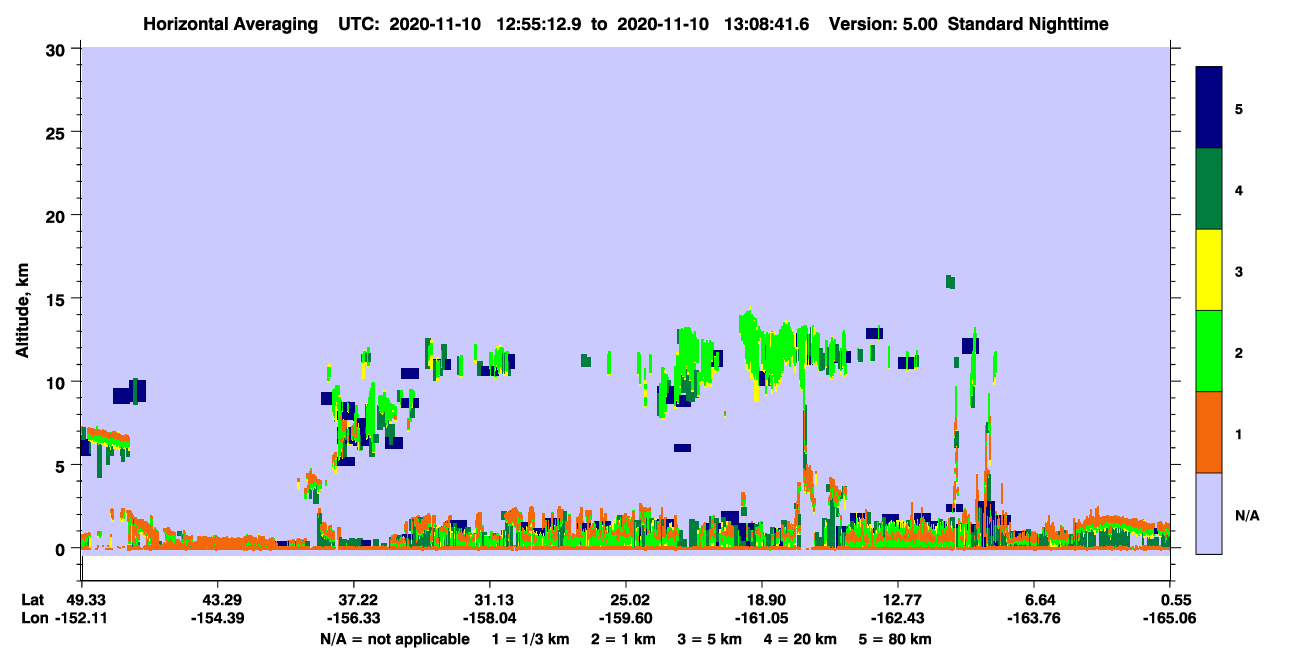Click the 'Version: 5.00' text

tap(882, 24)
